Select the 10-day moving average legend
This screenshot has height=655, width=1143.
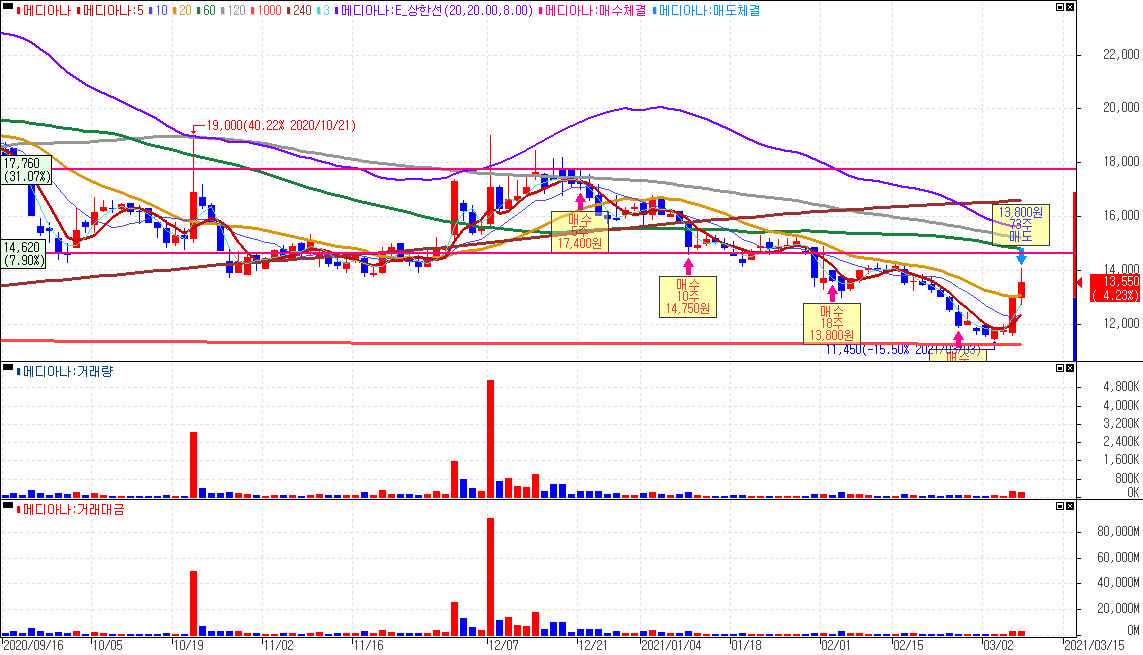click(x=157, y=11)
